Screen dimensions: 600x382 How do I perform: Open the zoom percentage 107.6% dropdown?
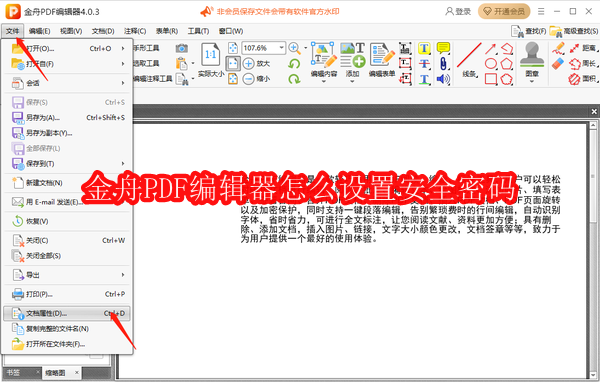tap(281, 48)
